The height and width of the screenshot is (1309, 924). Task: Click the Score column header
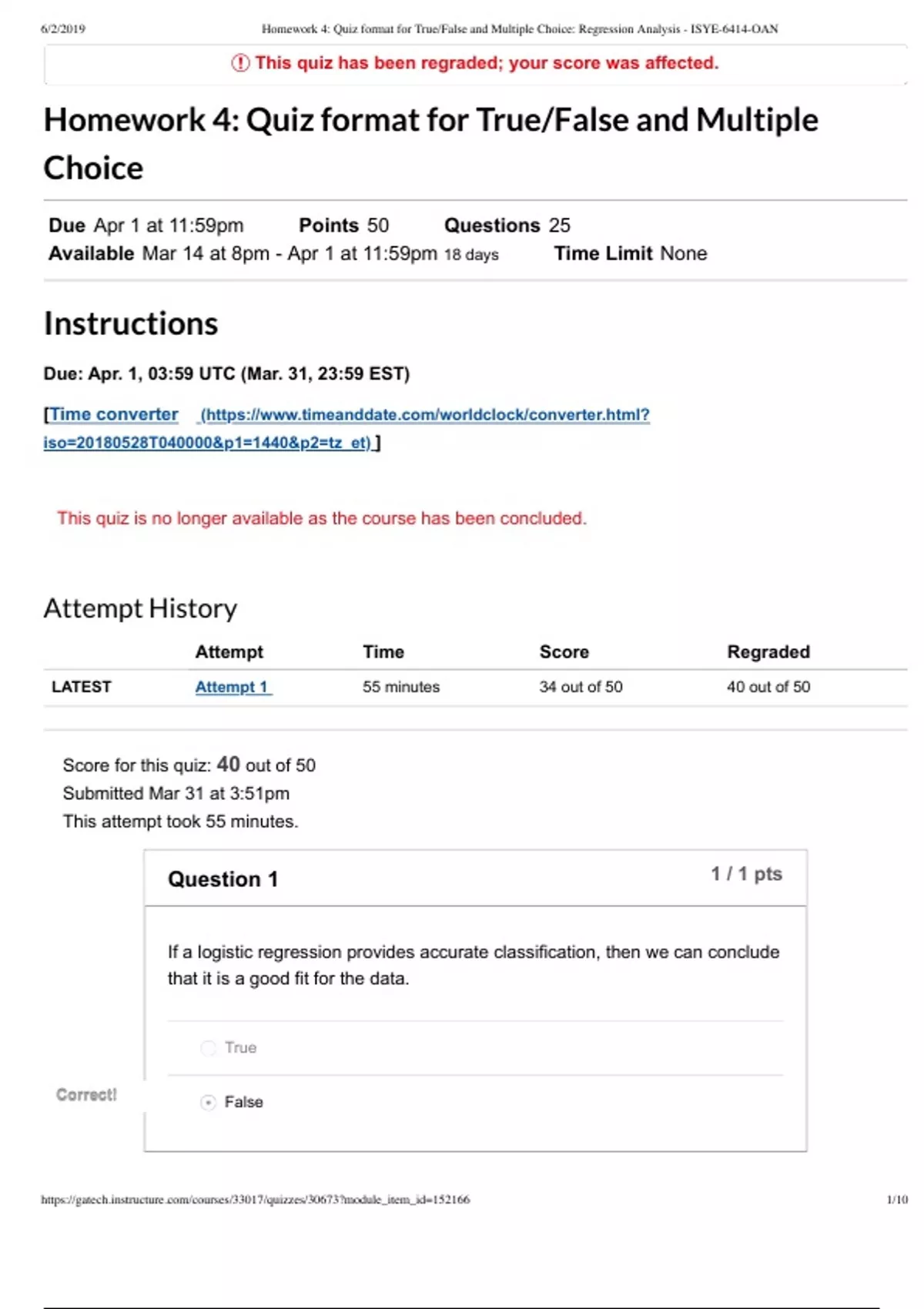click(564, 652)
